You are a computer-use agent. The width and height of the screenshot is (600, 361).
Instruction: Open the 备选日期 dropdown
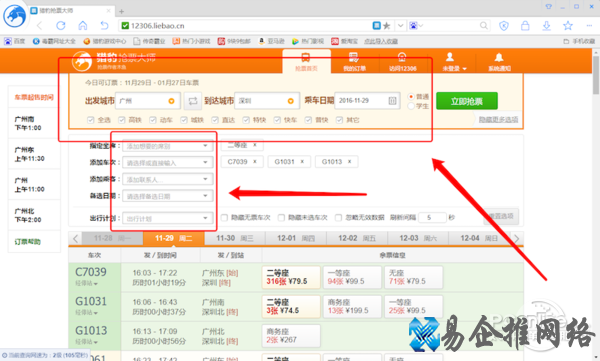pos(168,196)
